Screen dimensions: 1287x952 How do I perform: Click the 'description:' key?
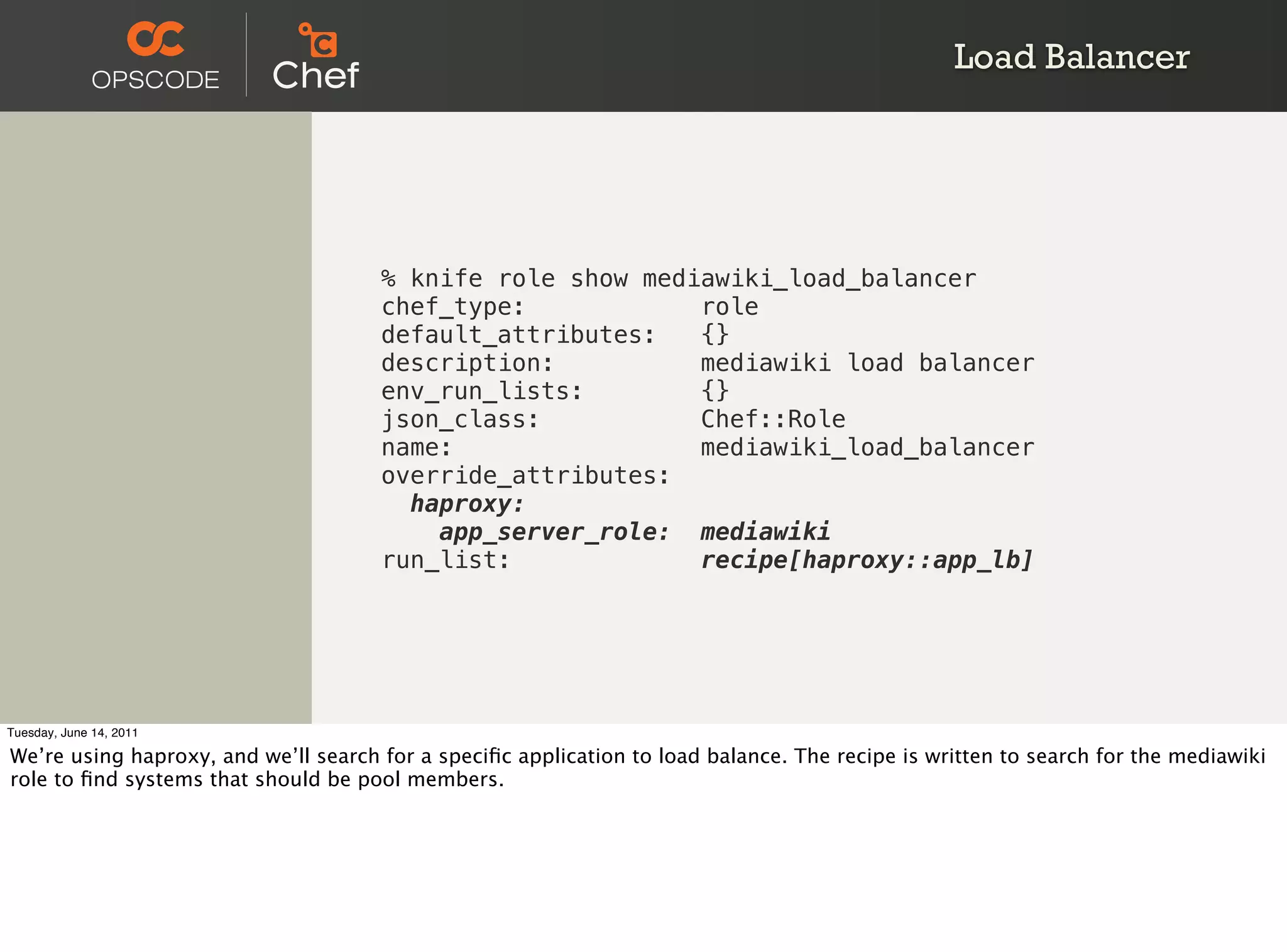pos(468,363)
